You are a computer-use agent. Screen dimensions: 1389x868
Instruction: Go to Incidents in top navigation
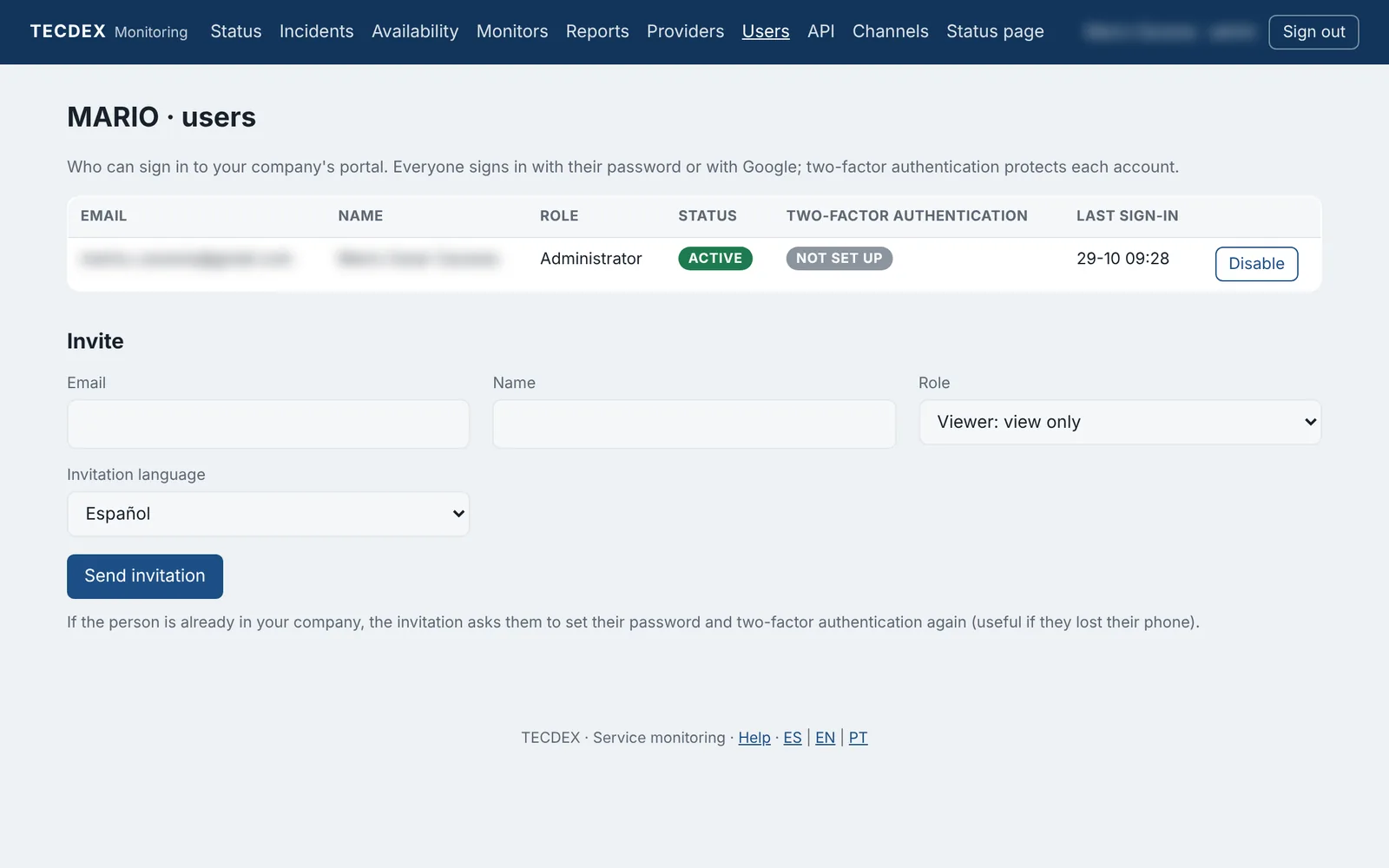(316, 31)
